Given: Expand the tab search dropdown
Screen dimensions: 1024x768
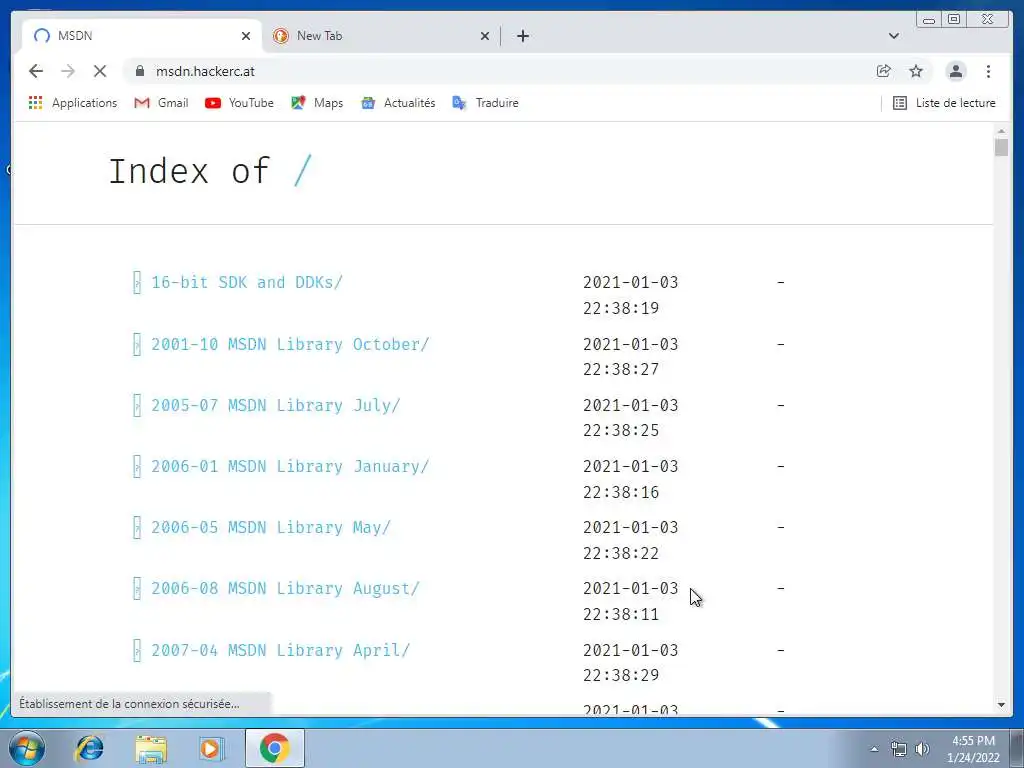Looking at the screenshot, I should click(893, 36).
